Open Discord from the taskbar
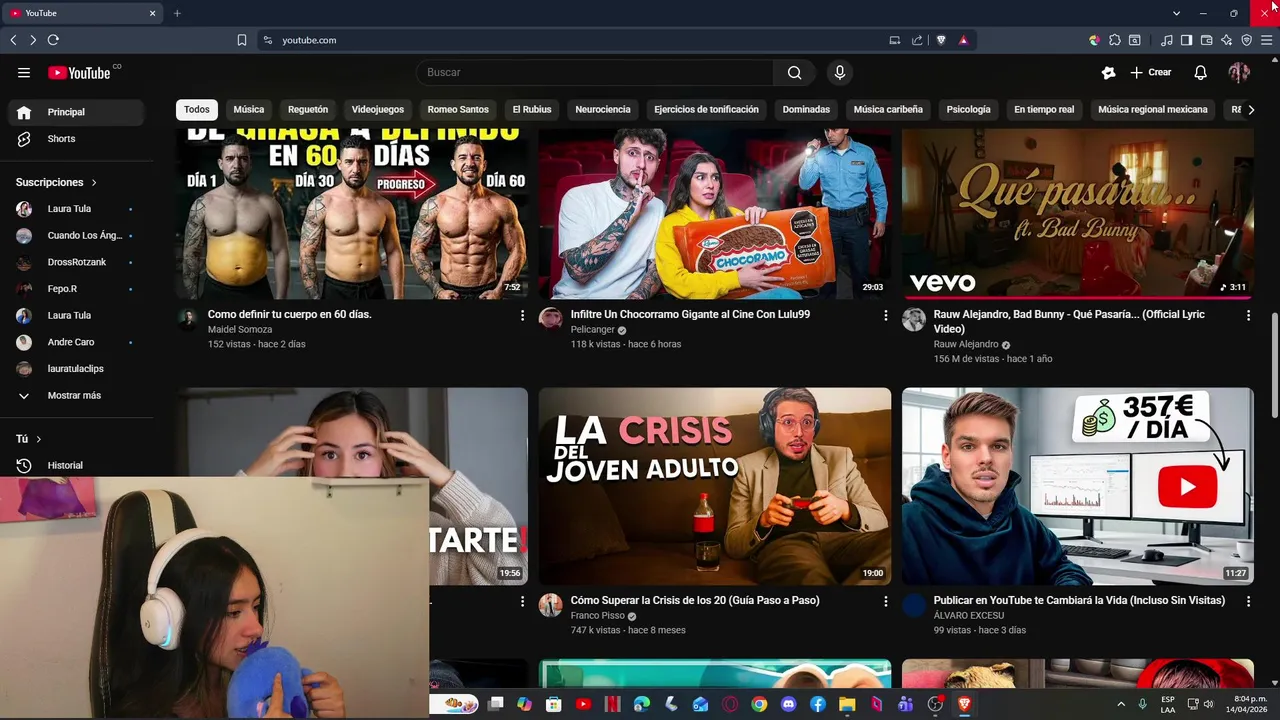 (788, 704)
